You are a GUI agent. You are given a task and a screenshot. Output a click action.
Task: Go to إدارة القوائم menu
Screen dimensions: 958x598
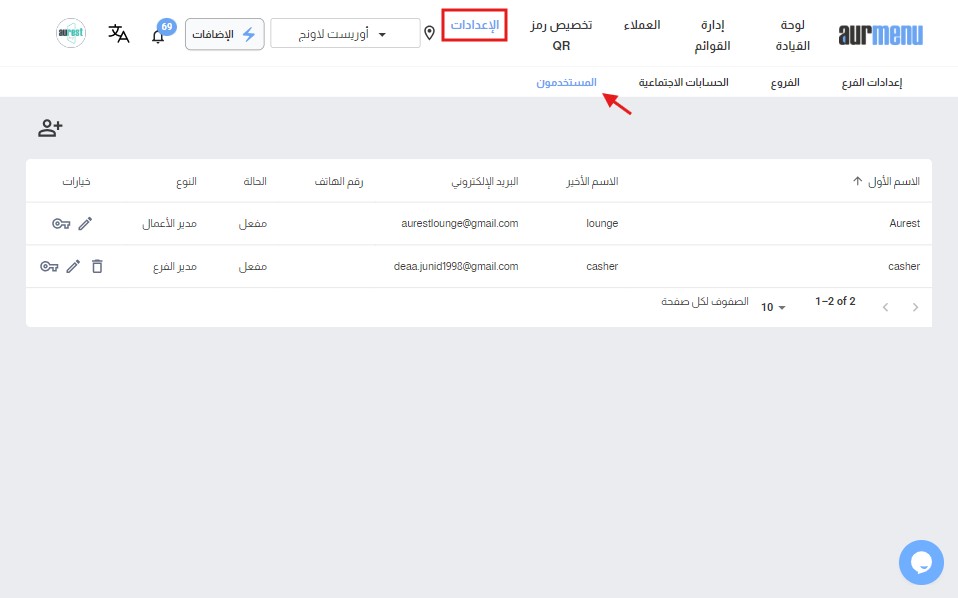713,35
